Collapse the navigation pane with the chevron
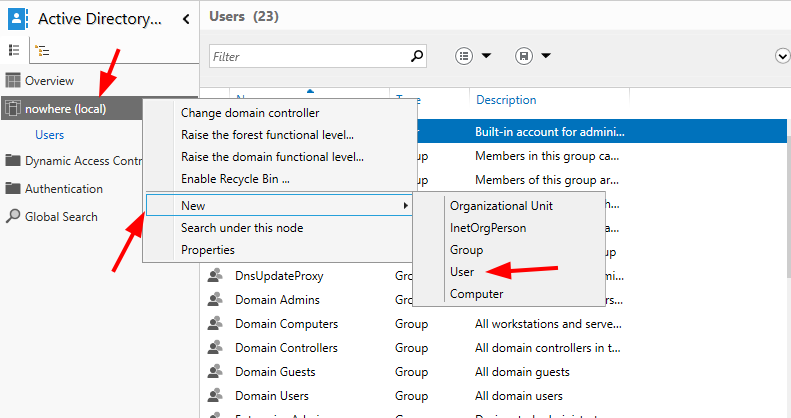791x418 pixels. tap(186, 19)
